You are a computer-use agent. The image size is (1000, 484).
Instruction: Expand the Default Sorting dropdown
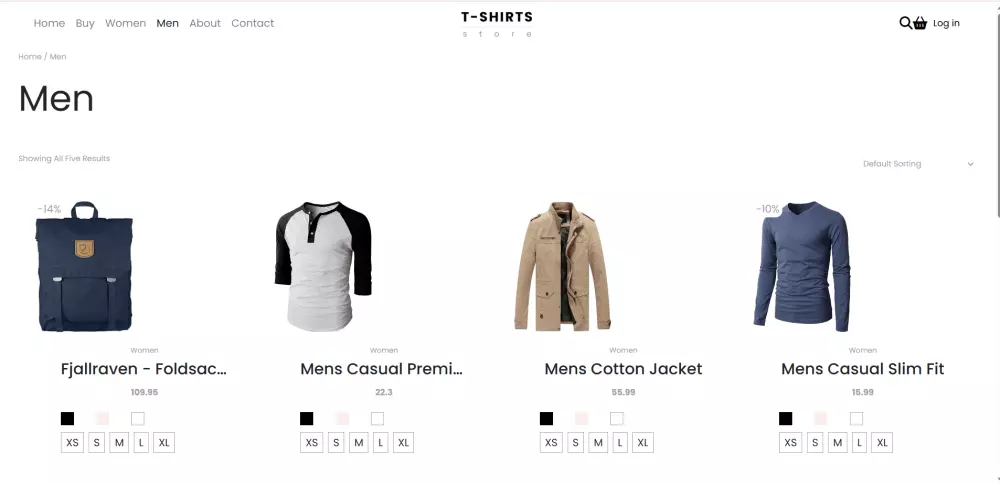[x=917, y=164]
